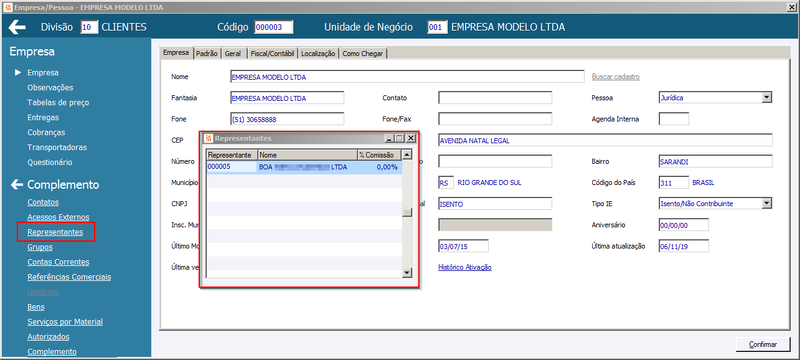
Task: Click scroll down arrow in the Representantes list
Action: [407, 273]
